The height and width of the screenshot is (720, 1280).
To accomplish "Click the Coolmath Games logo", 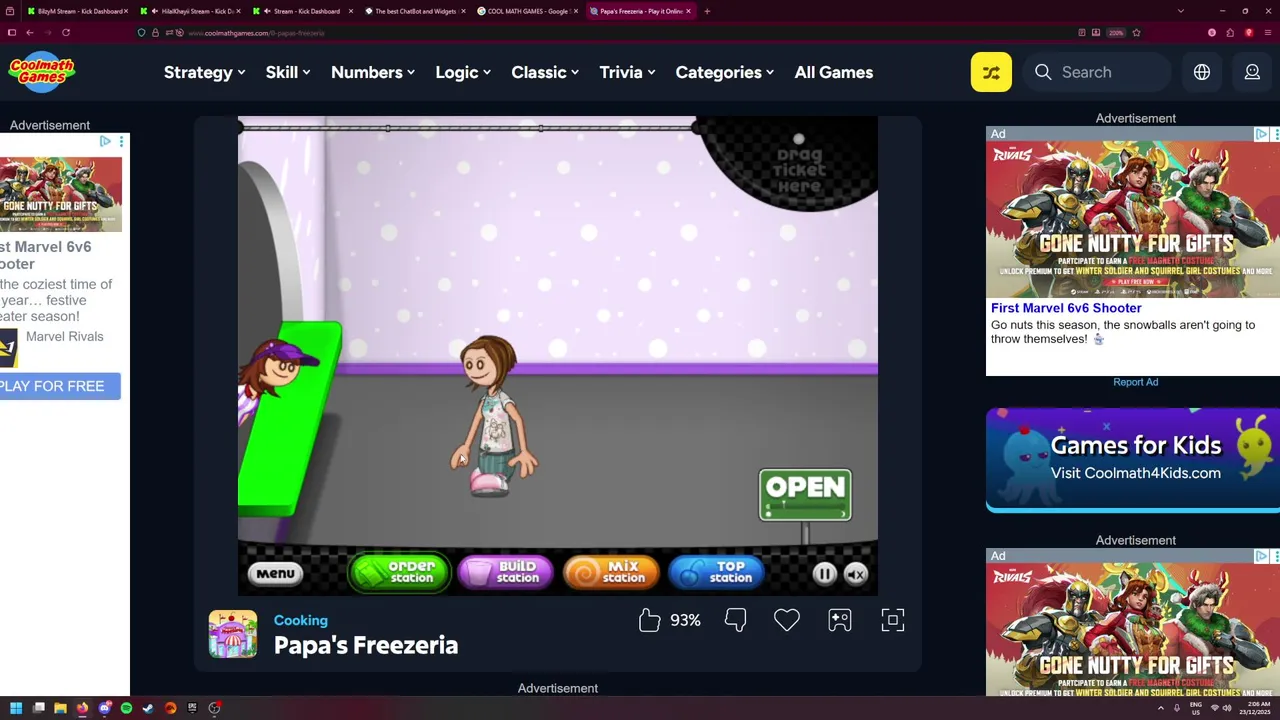I will 42,71.
